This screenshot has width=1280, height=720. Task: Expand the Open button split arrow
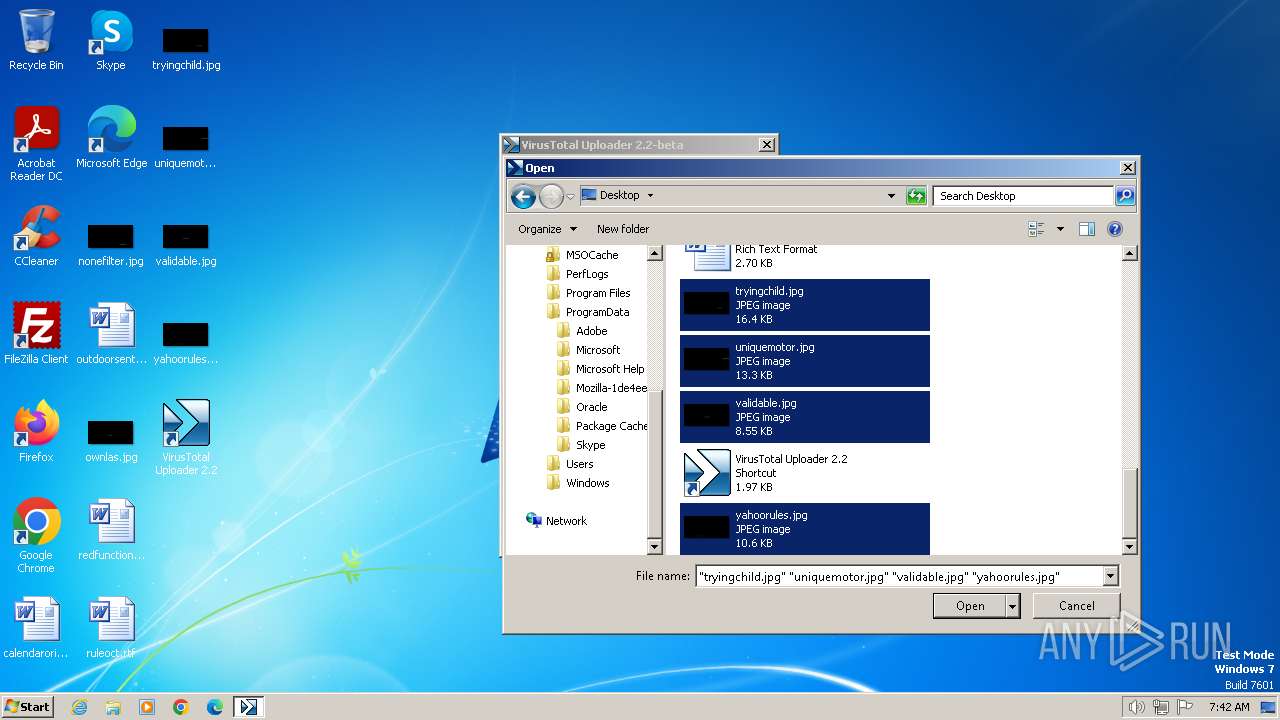click(1012, 606)
